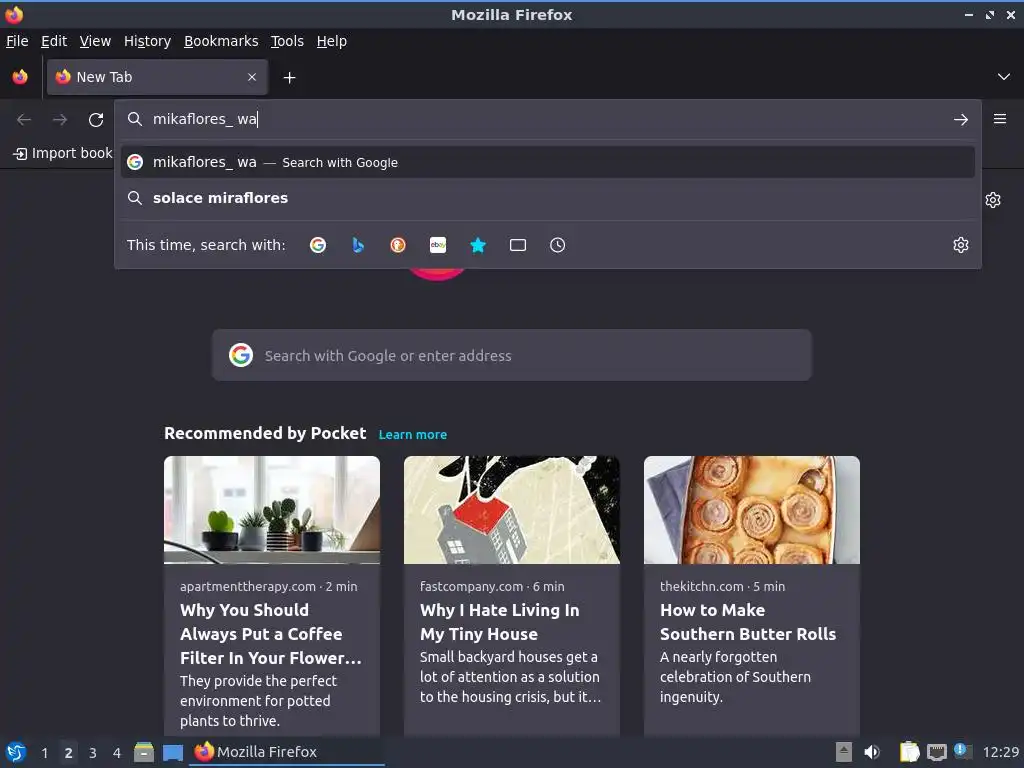
Task: Search bookmarks with the star icon
Action: [x=478, y=245]
